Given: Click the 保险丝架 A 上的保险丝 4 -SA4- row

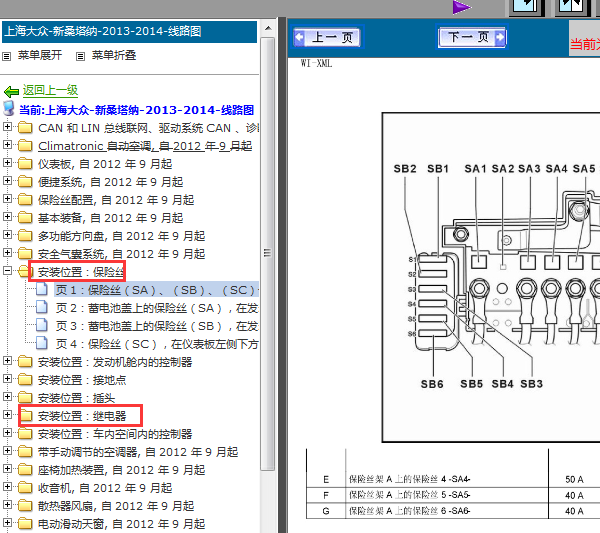Looking at the screenshot, I should click(x=453, y=479).
